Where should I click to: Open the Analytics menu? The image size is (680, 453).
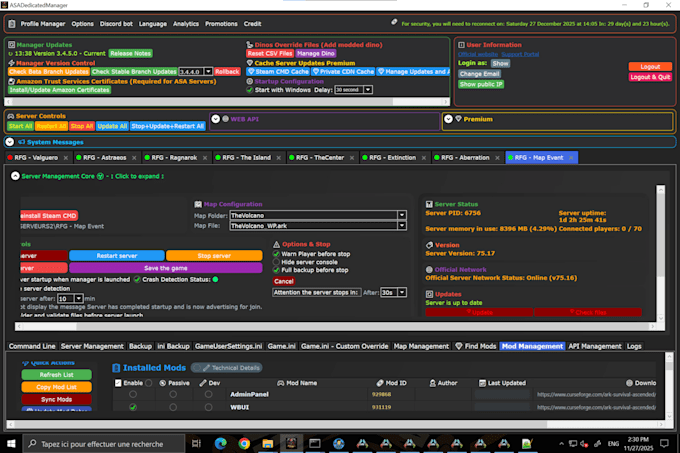click(x=186, y=24)
